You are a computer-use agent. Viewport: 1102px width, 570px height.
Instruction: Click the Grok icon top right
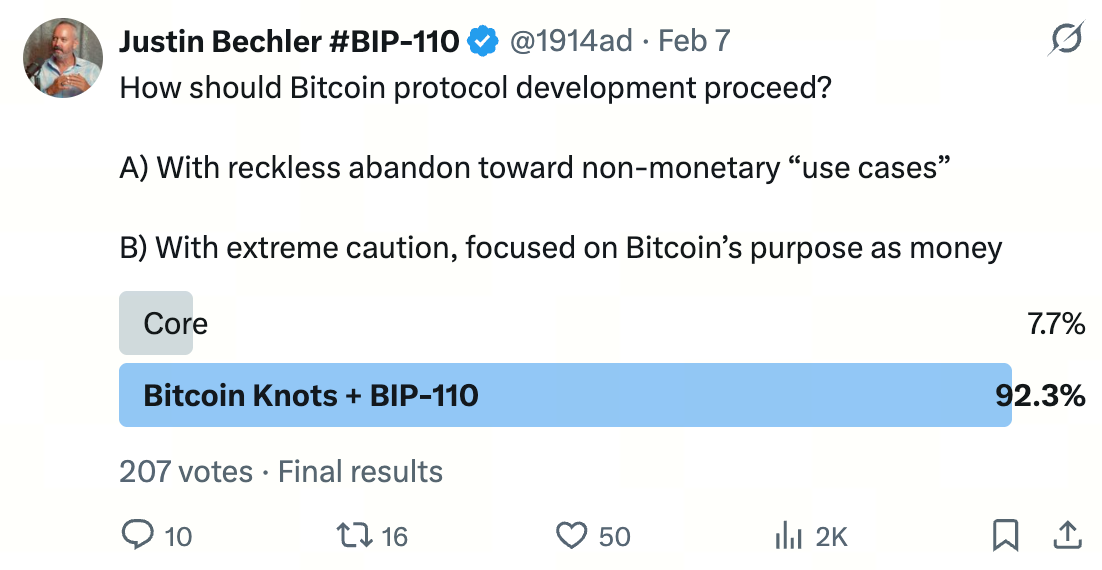tap(1066, 41)
